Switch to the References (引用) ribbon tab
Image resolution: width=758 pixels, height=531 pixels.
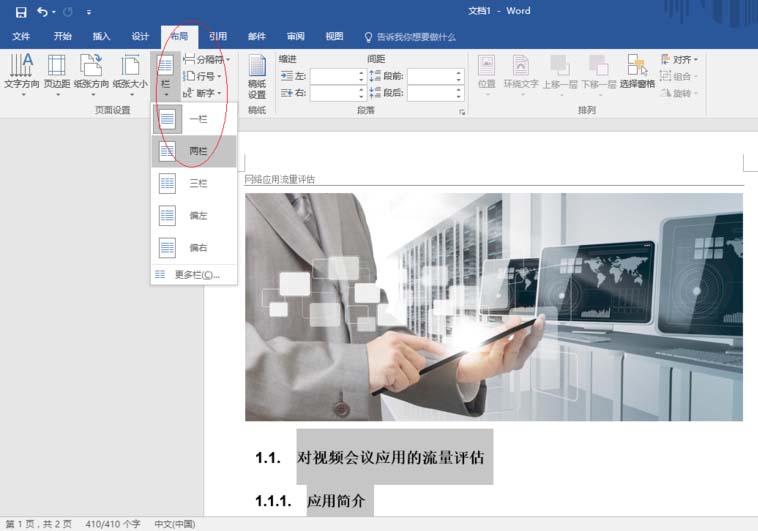point(218,37)
